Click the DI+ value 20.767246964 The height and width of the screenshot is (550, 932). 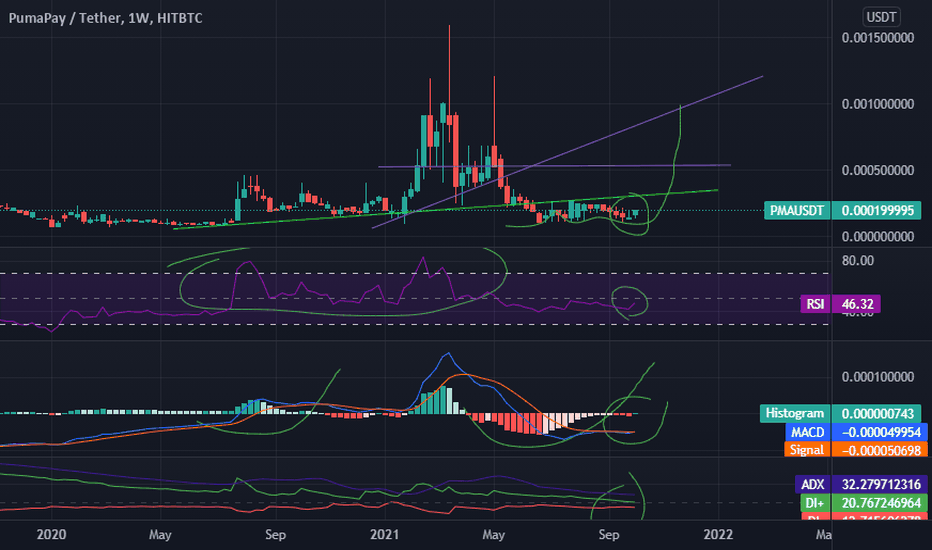coord(881,503)
